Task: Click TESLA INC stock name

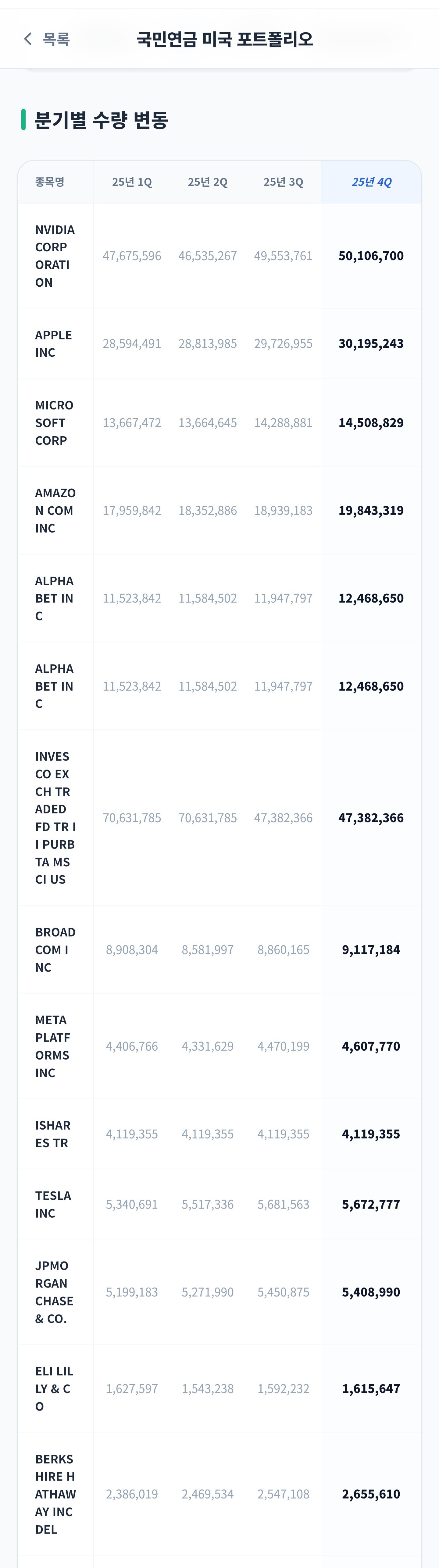Action: [53, 1204]
